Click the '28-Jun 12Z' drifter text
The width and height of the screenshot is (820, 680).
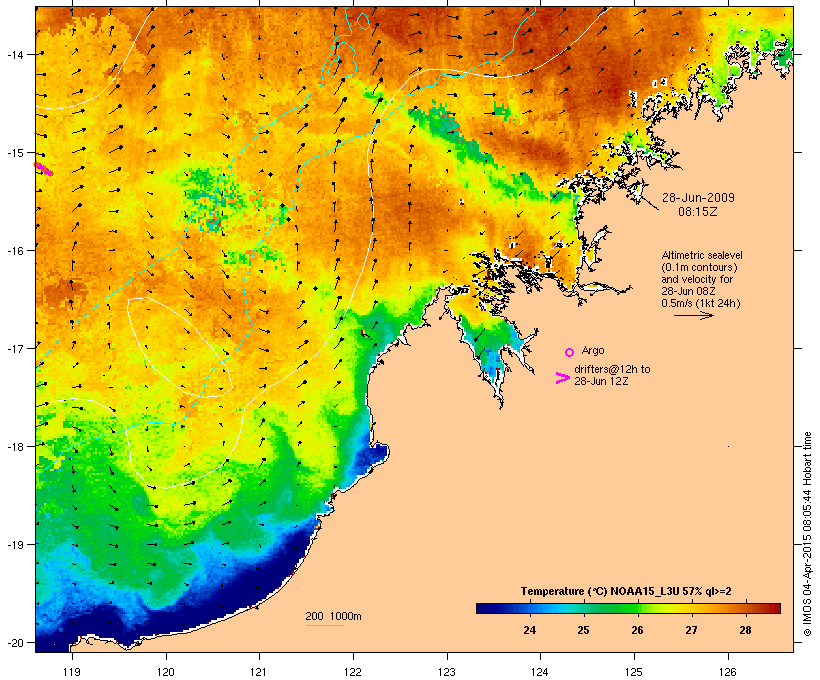pyautogui.click(x=601, y=381)
